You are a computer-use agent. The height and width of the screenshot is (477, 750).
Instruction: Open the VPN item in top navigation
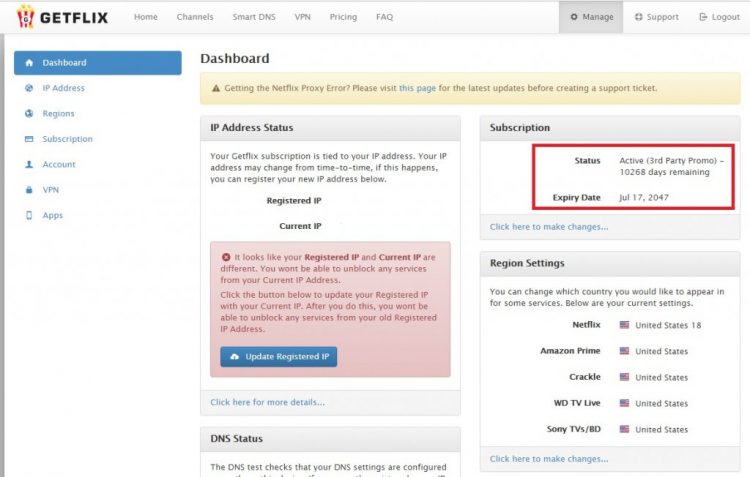[x=302, y=17]
